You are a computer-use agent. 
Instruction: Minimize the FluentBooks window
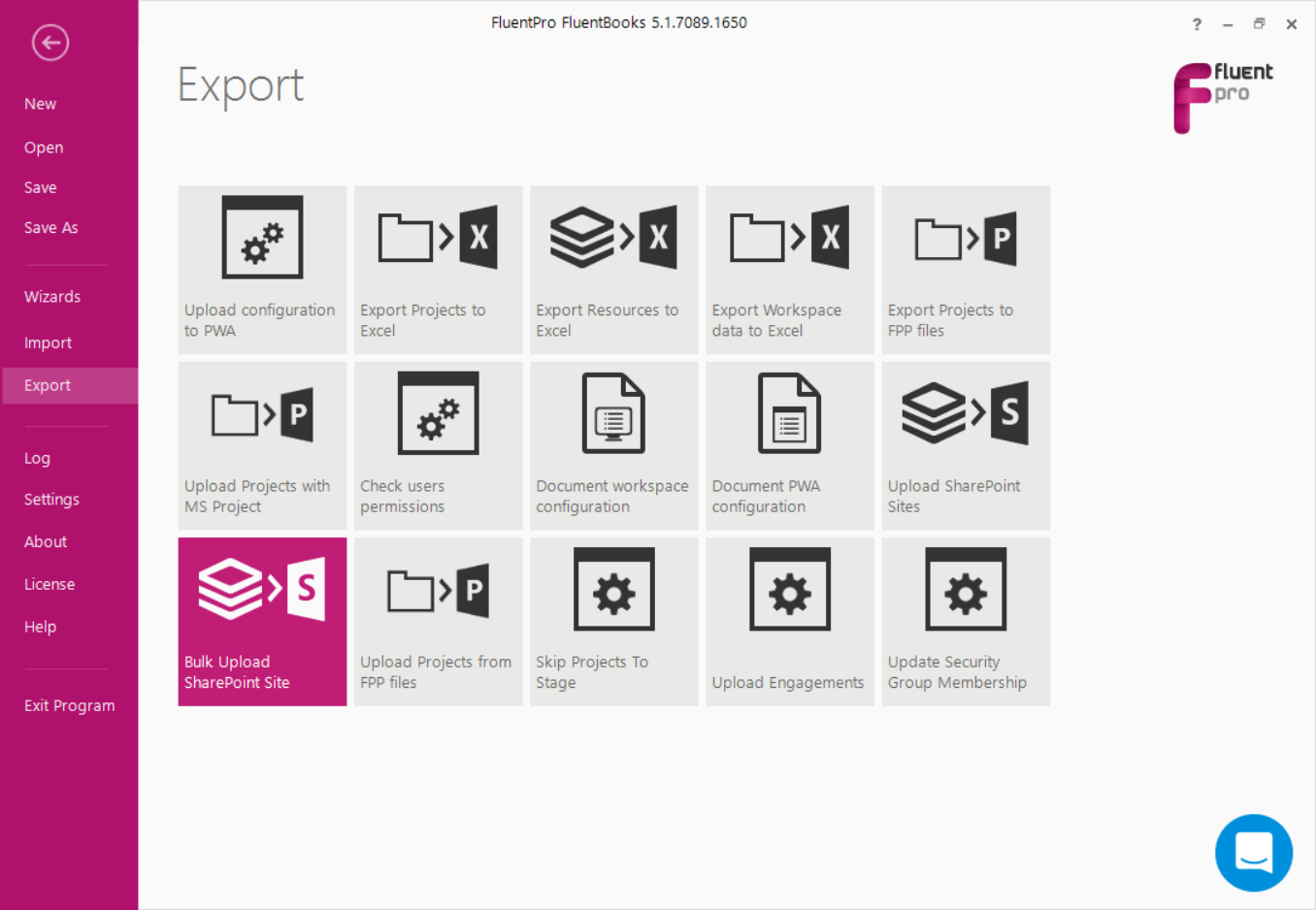[x=1228, y=24]
